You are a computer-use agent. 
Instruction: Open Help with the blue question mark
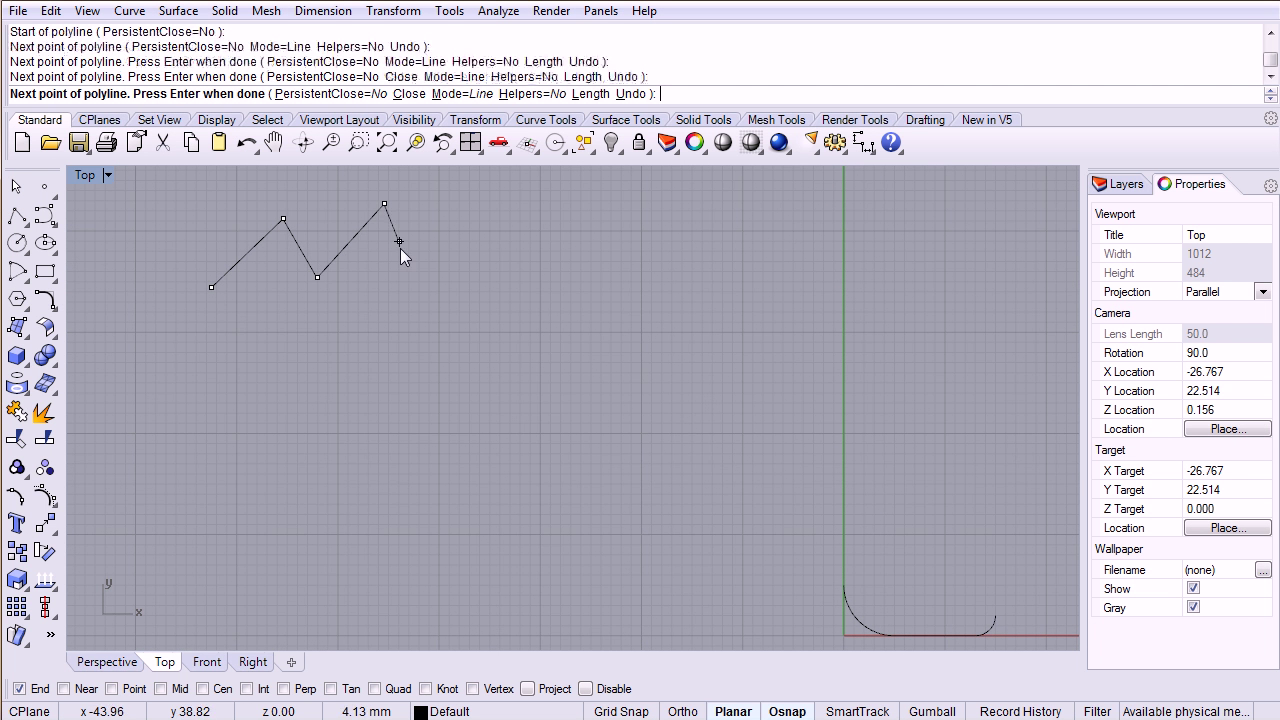pos(891,143)
